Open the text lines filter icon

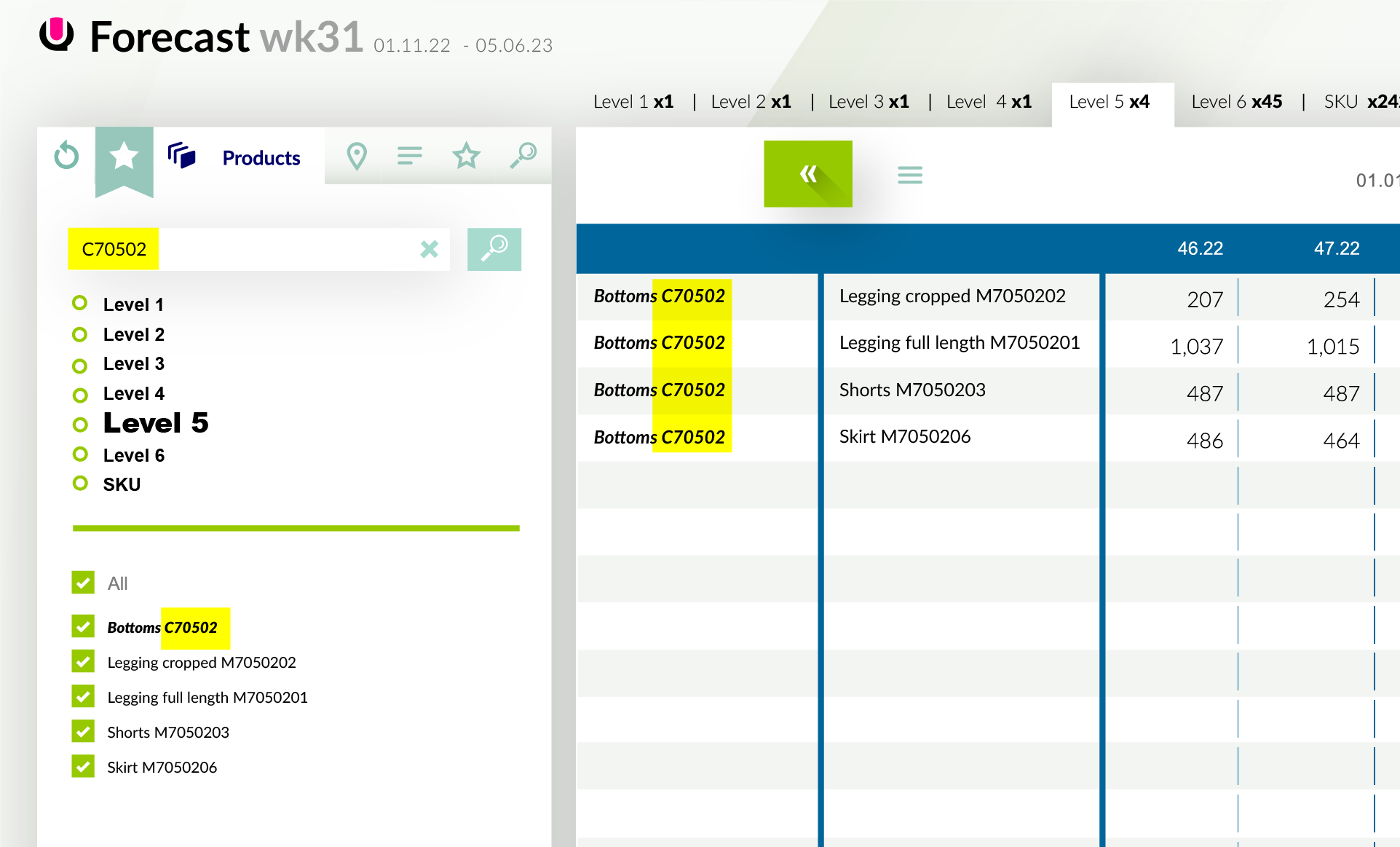[410, 156]
